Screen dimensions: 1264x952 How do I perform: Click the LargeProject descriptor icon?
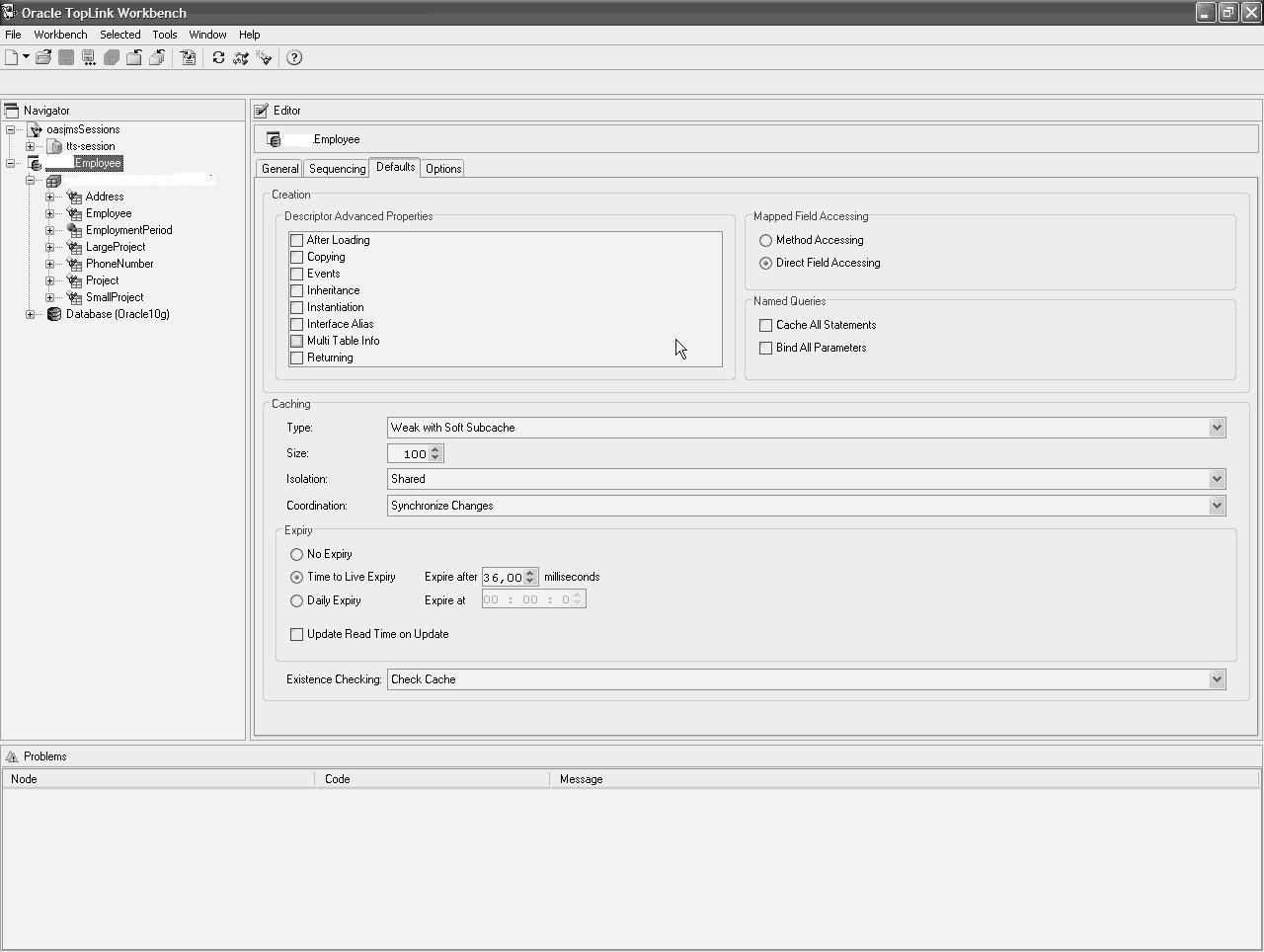click(74, 247)
